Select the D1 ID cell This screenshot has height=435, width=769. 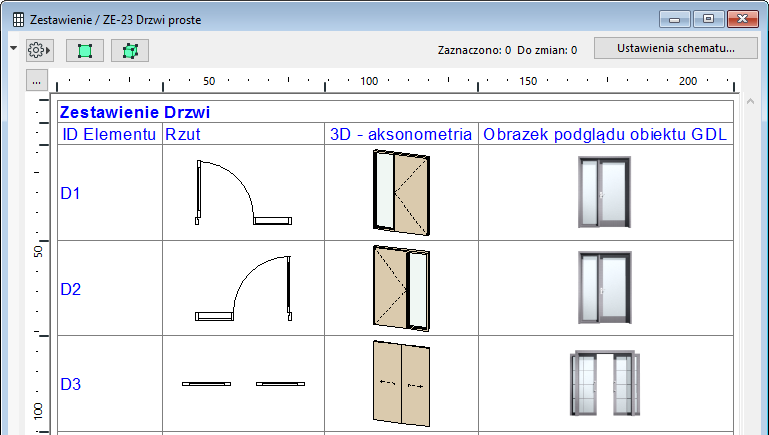click(x=110, y=193)
